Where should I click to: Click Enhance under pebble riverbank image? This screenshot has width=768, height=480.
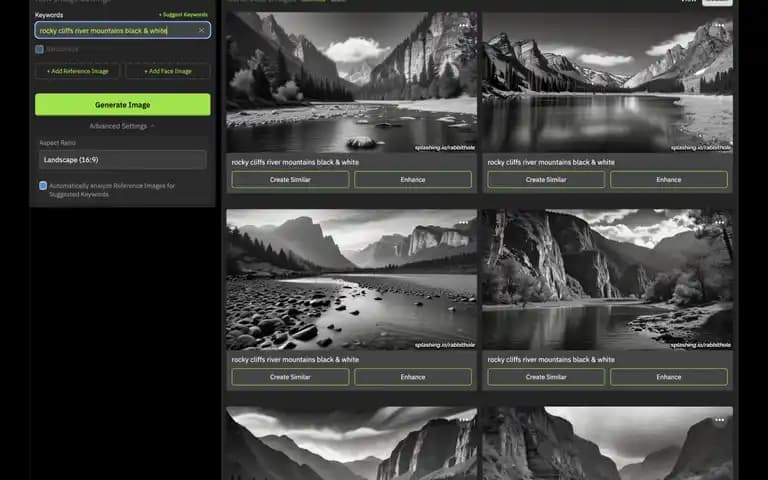coord(413,377)
